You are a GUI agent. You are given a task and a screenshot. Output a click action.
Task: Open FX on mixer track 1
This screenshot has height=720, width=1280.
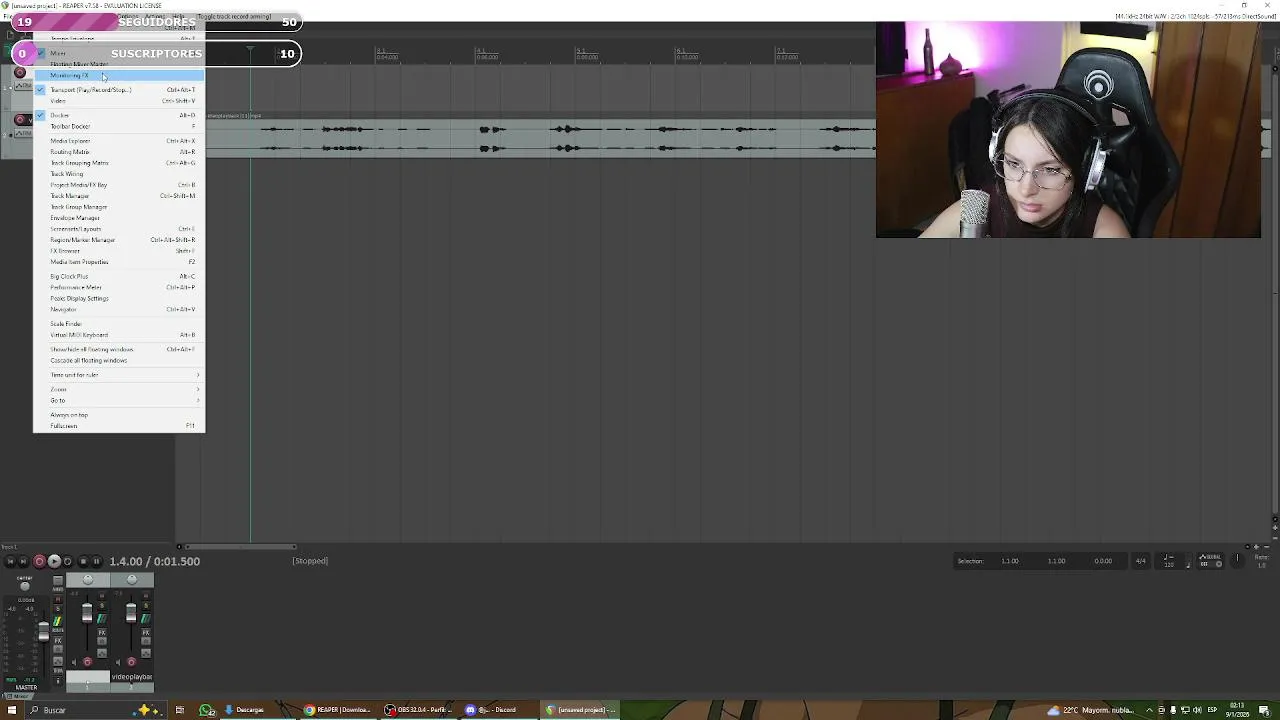tap(102, 633)
